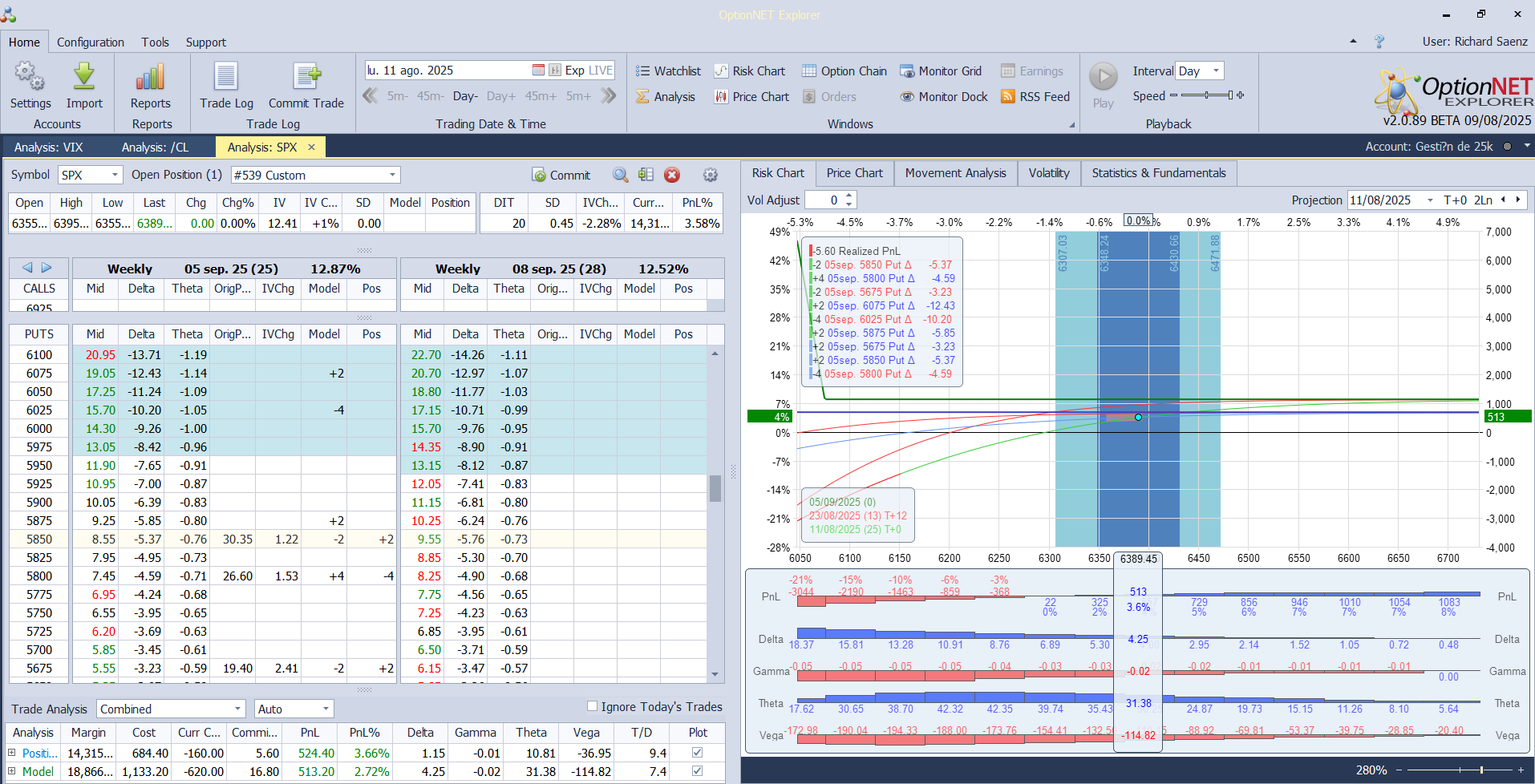Screen dimensions: 1535x784
Task: Click the 5m- time step button
Action: [x=398, y=96]
